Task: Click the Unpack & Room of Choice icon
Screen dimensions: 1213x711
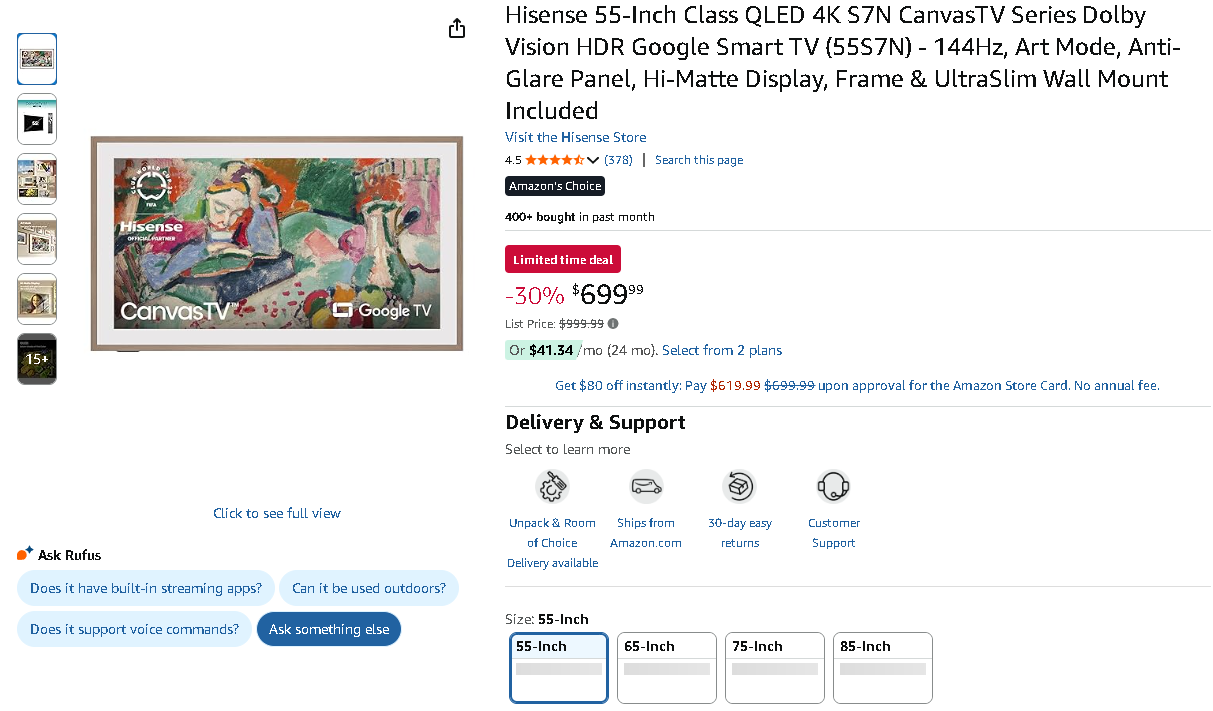Action: [552, 487]
